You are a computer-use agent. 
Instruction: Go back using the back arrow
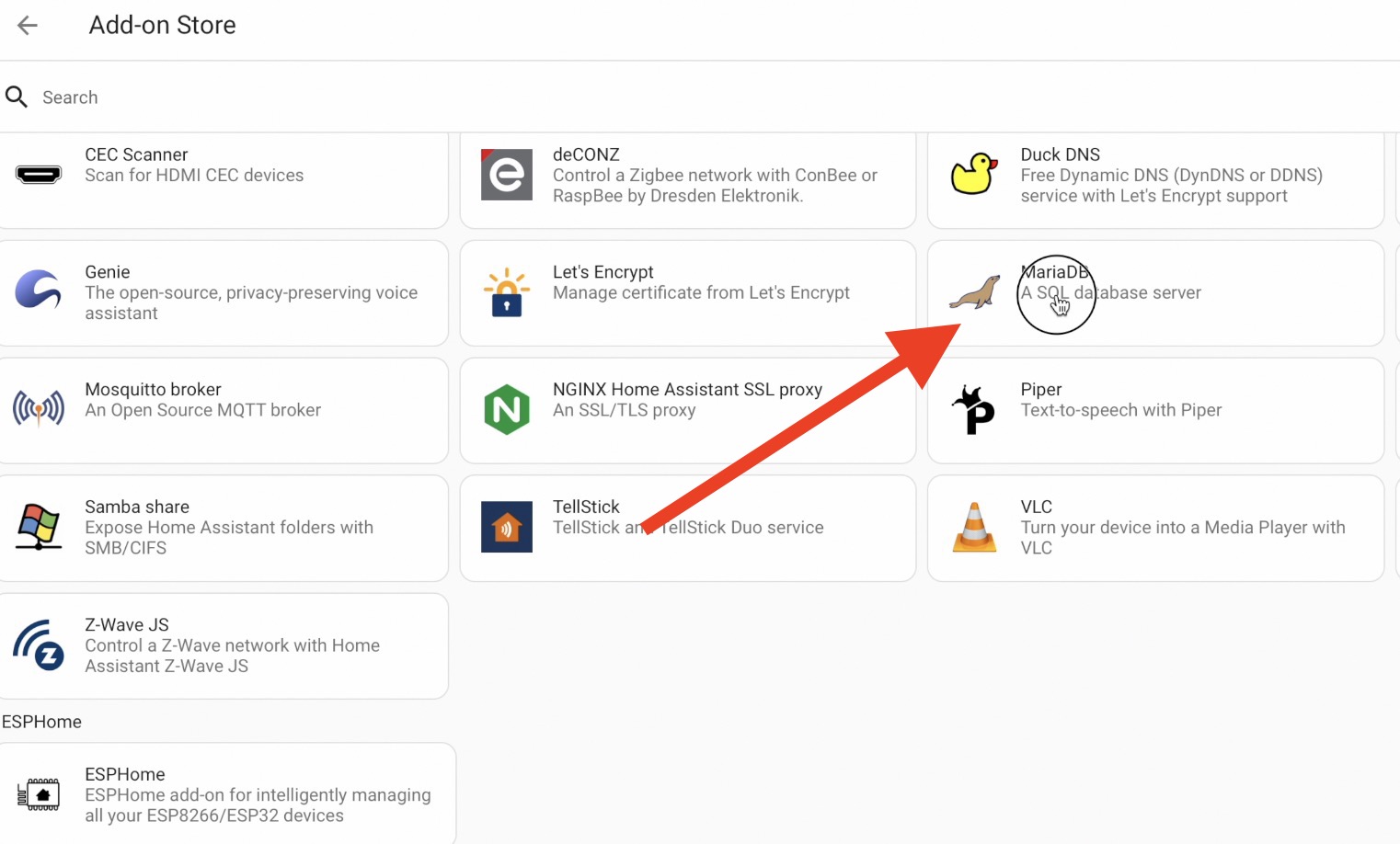28,25
